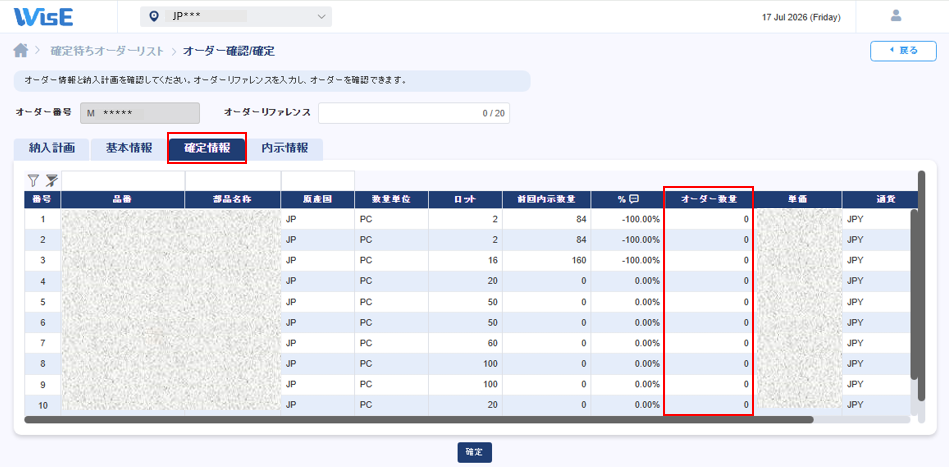This screenshot has width=949, height=467.
Task: Open the user profile icon
Action: pyautogui.click(x=896, y=16)
